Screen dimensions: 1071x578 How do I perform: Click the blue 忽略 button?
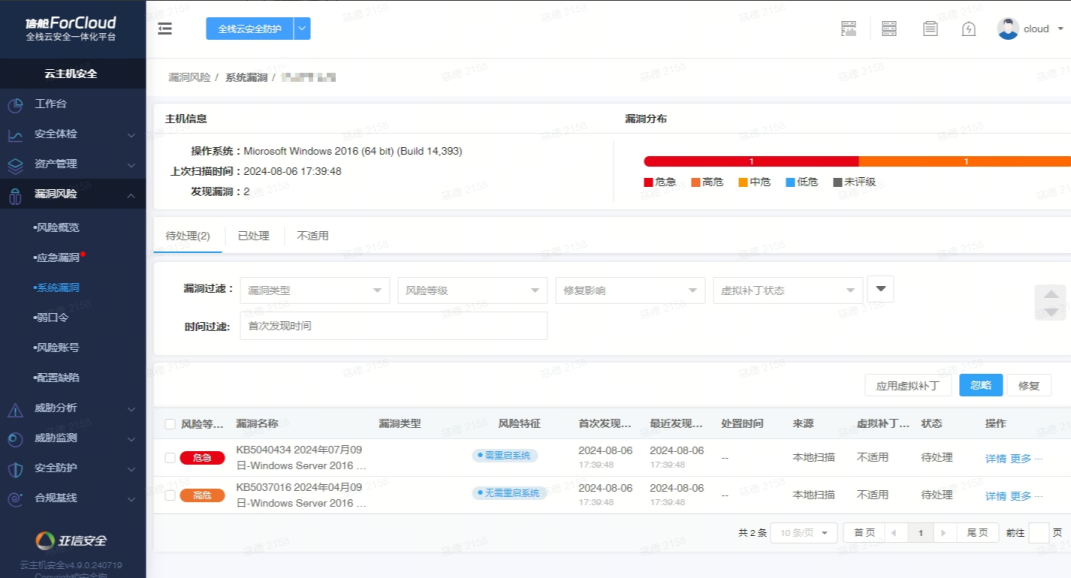[x=981, y=385]
